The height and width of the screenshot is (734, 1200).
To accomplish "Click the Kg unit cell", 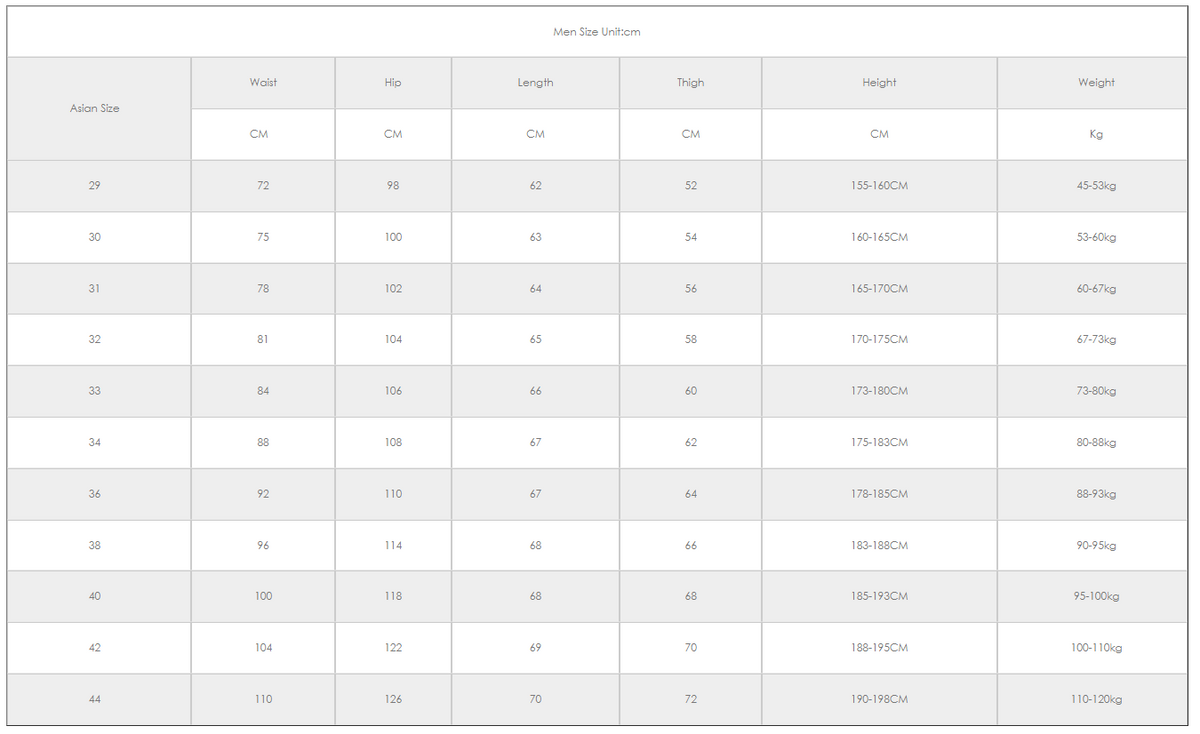I will [1096, 134].
